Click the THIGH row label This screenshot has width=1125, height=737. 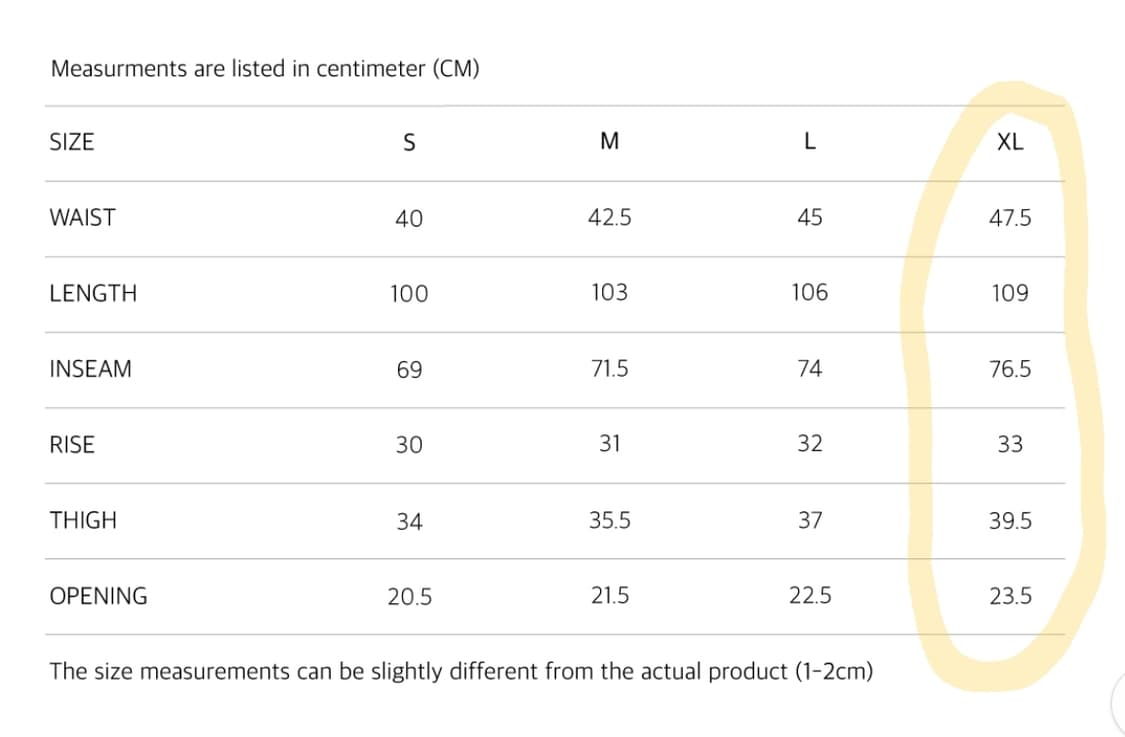coord(83,520)
